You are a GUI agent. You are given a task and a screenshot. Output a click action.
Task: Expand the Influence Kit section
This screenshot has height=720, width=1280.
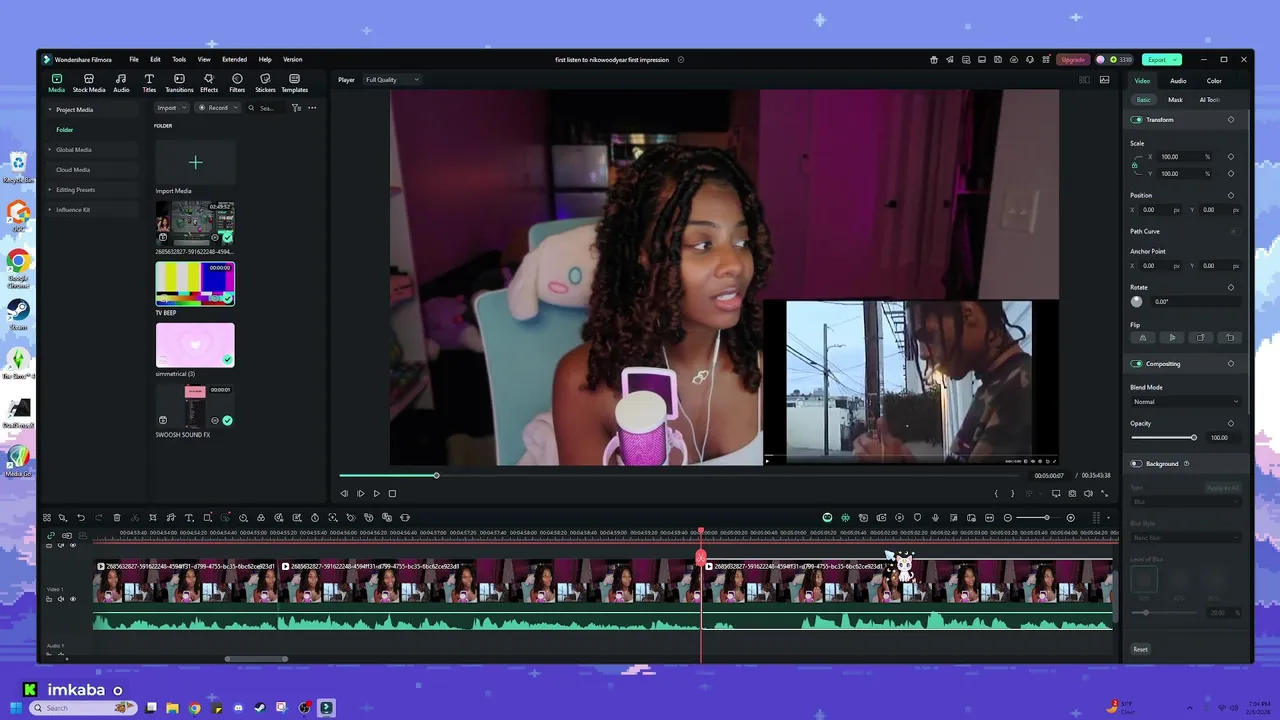(50, 210)
